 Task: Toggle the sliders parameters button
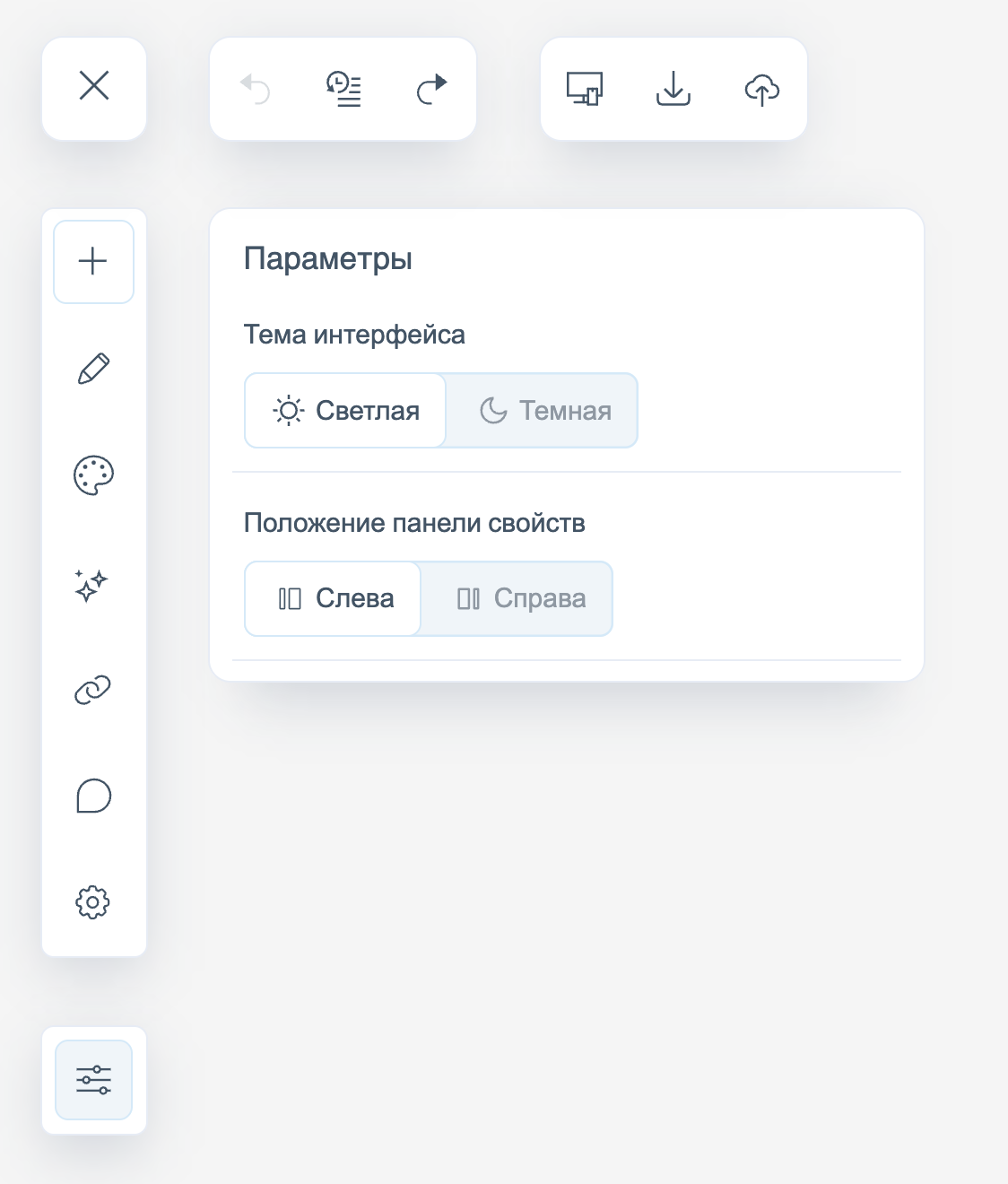point(94,1080)
